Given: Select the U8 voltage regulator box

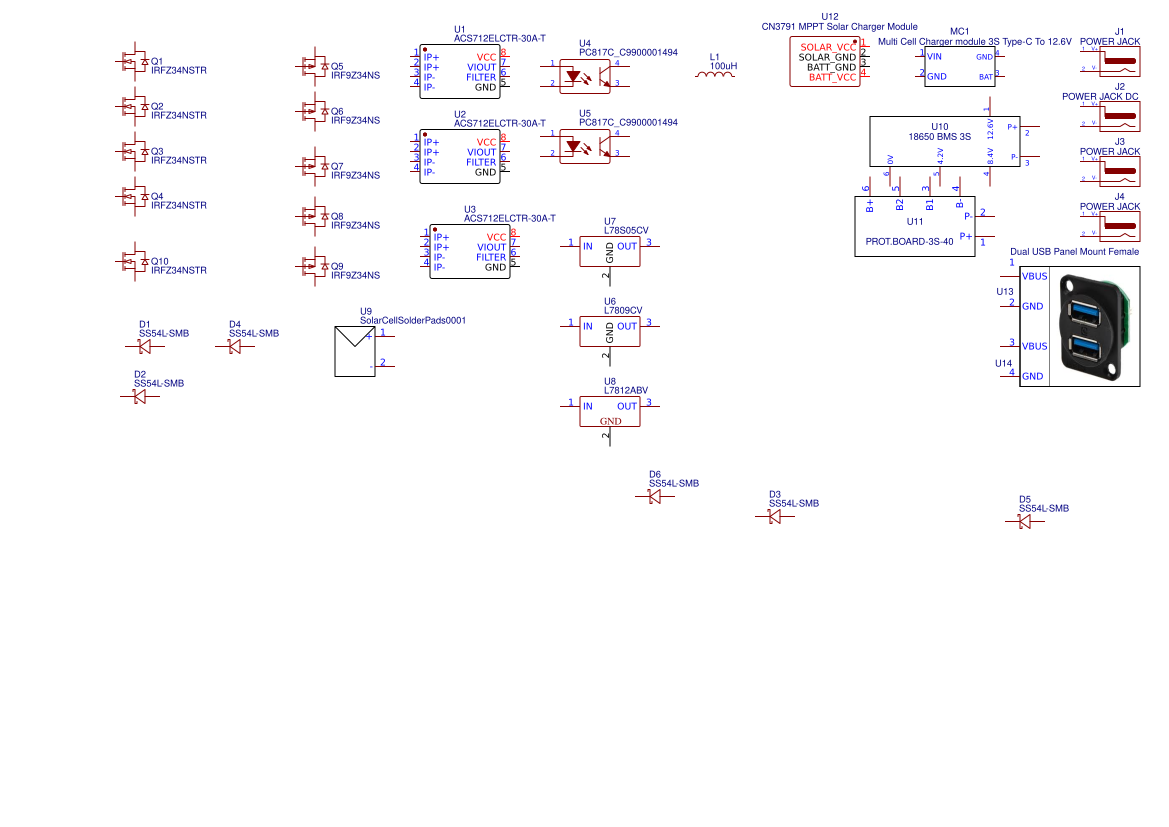Looking at the screenshot, I should (x=610, y=412).
